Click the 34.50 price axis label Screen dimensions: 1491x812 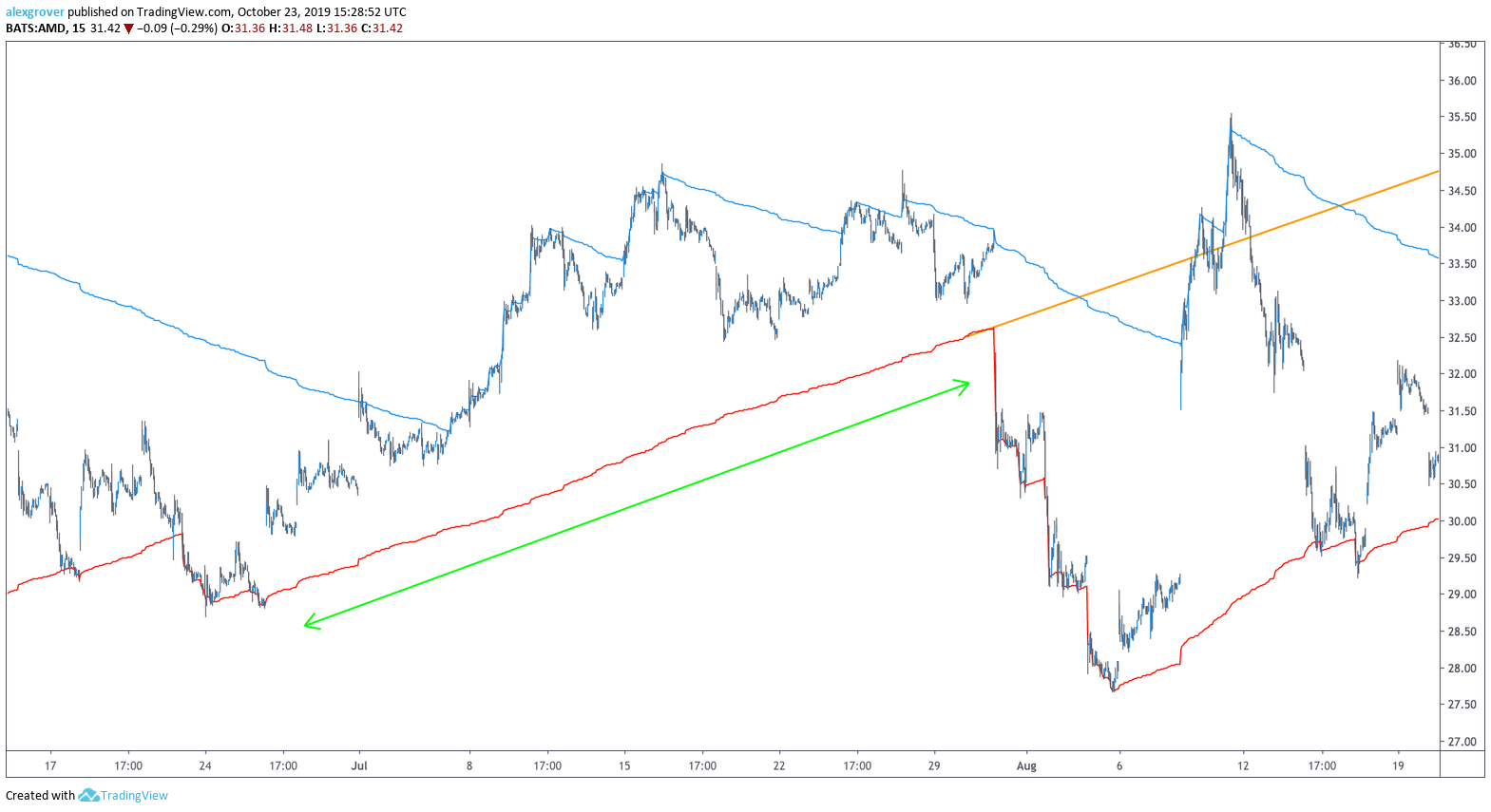pyautogui.click(x=1462, y=191)
